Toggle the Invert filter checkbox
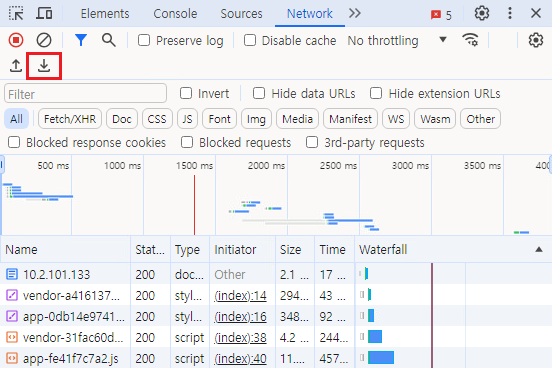552x368 pixels. pos(186,93)
